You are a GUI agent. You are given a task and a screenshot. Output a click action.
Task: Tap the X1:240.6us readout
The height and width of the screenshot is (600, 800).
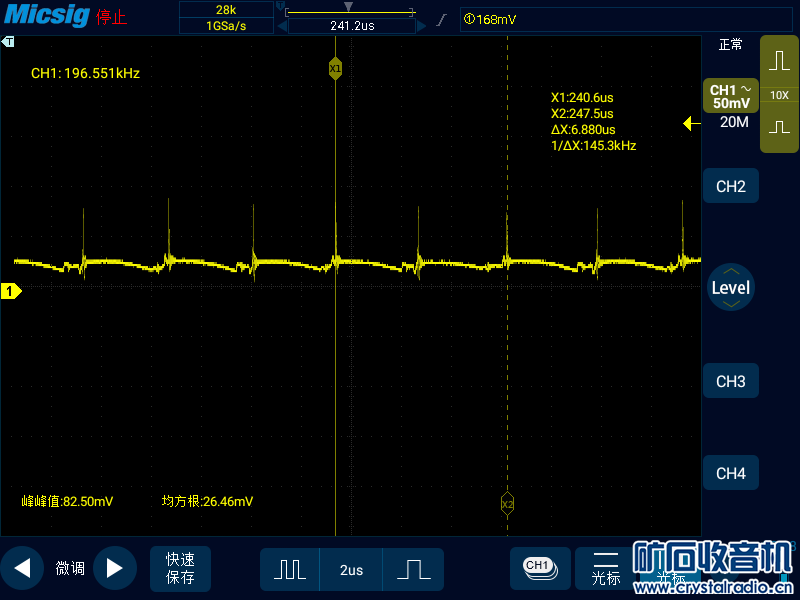pos(582,98)
